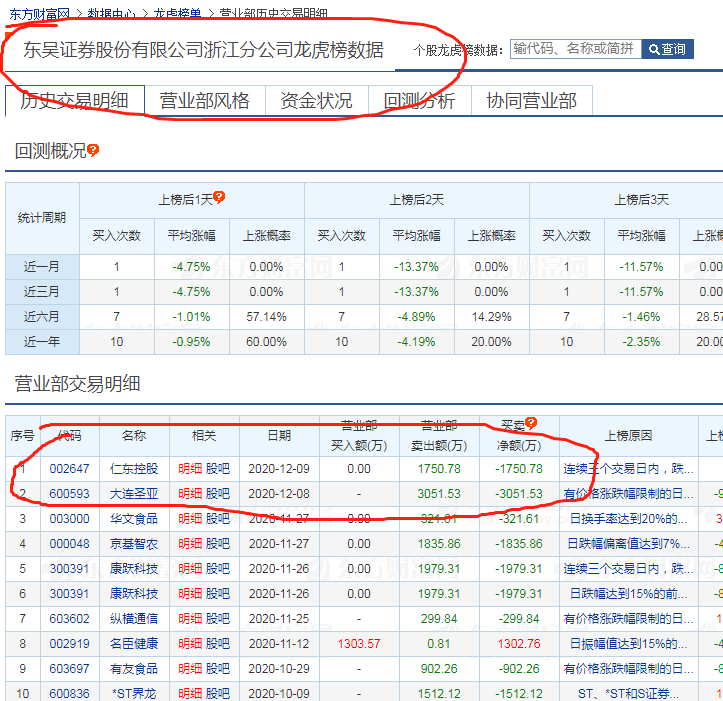Click the 日期 column header
Image resolution: width=723 pixels, height=701 pixels.
279,435
